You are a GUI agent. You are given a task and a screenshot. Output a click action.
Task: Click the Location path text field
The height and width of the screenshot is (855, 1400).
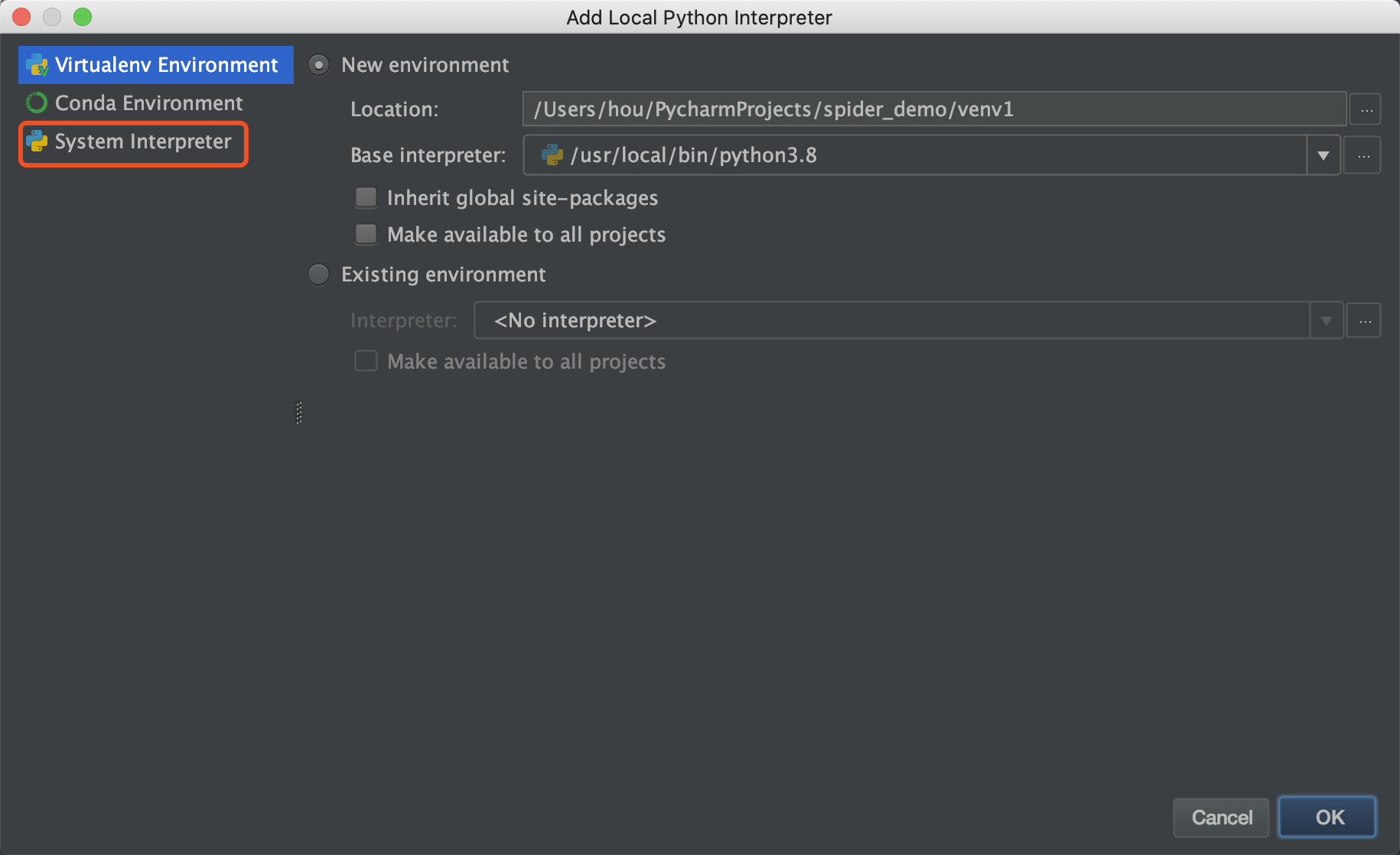pos(933,109)
